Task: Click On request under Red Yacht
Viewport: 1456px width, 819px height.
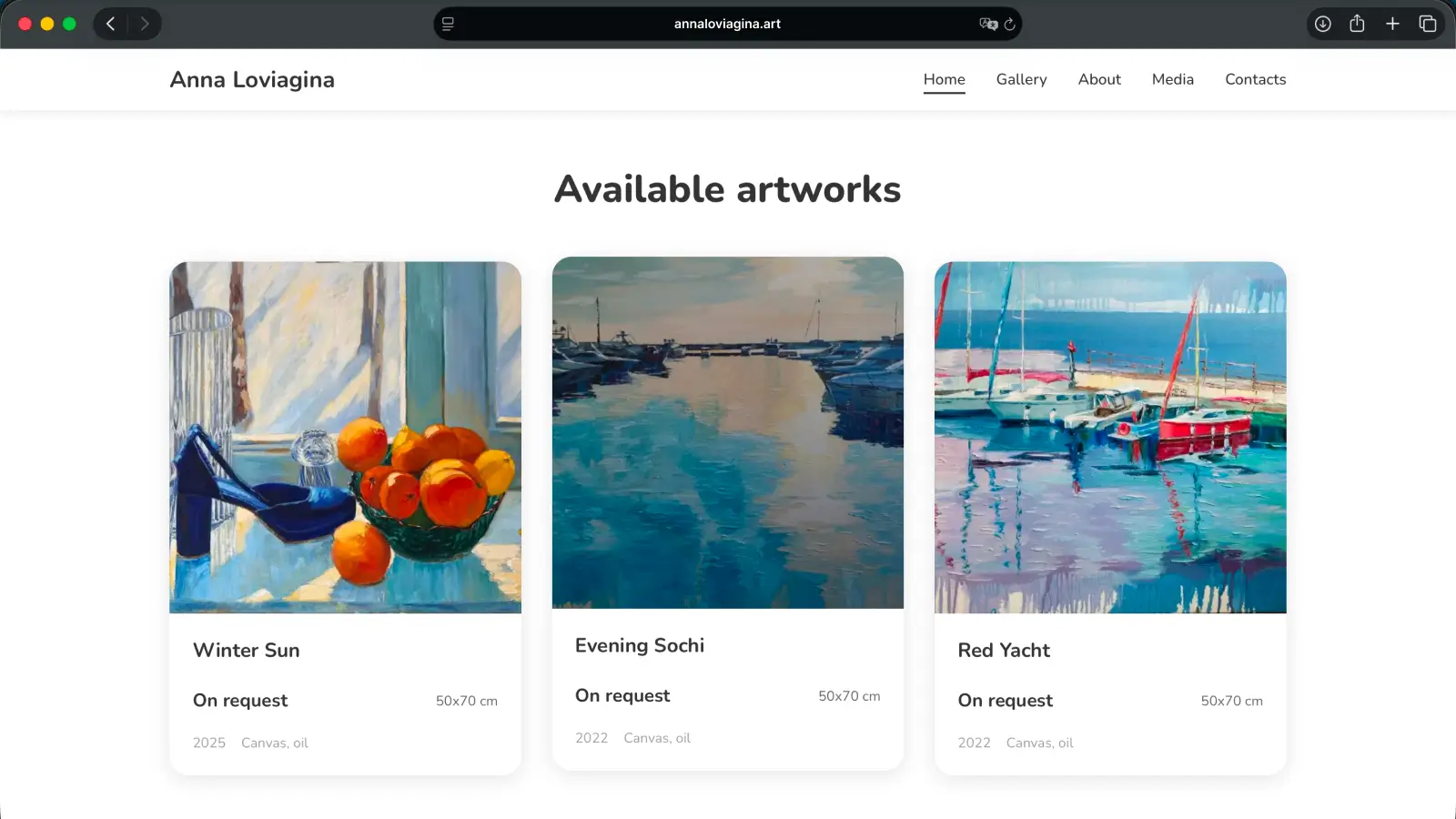Action: coord(1006,701)
